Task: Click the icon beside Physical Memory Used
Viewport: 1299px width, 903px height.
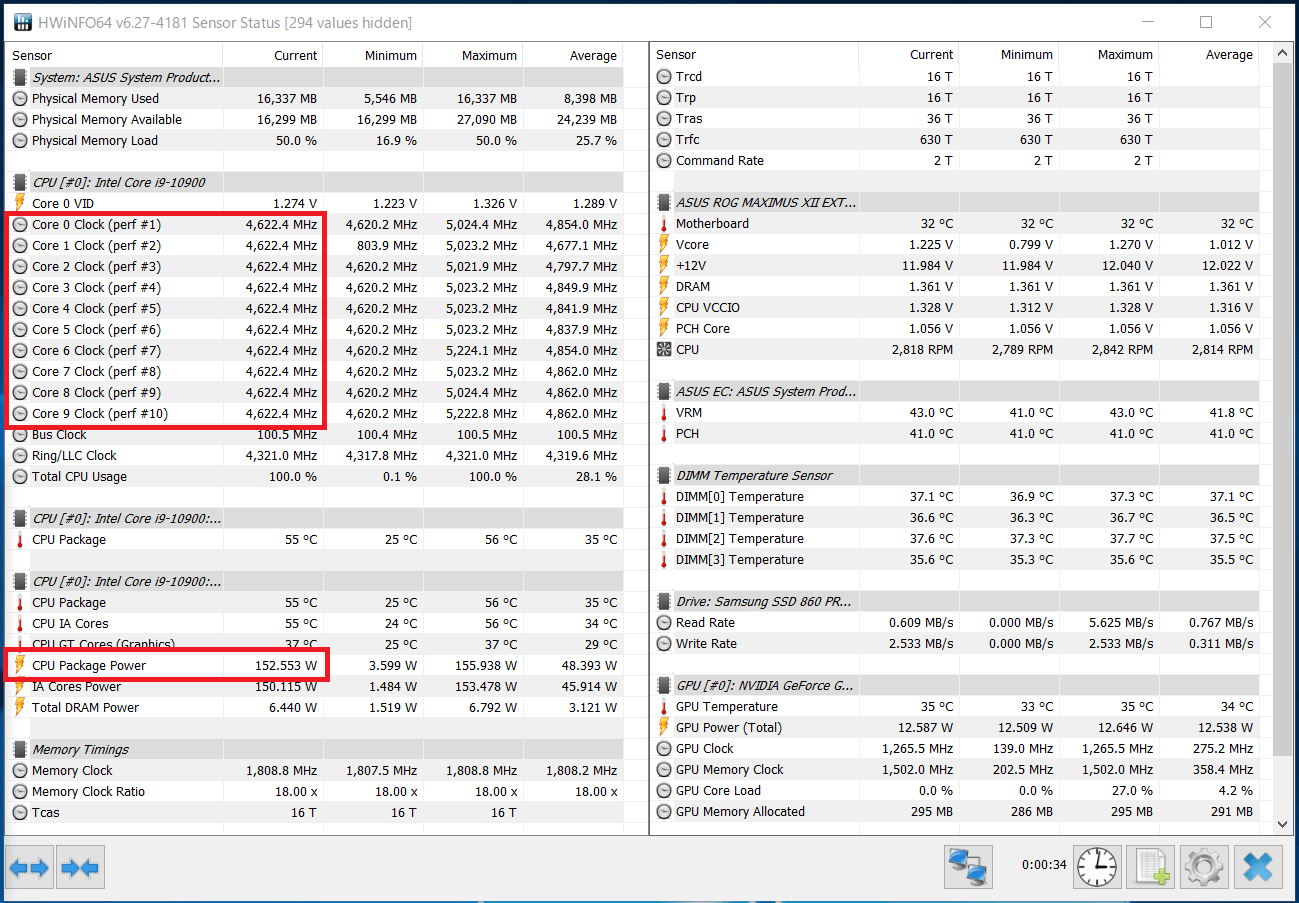Action: click(20, 98)
